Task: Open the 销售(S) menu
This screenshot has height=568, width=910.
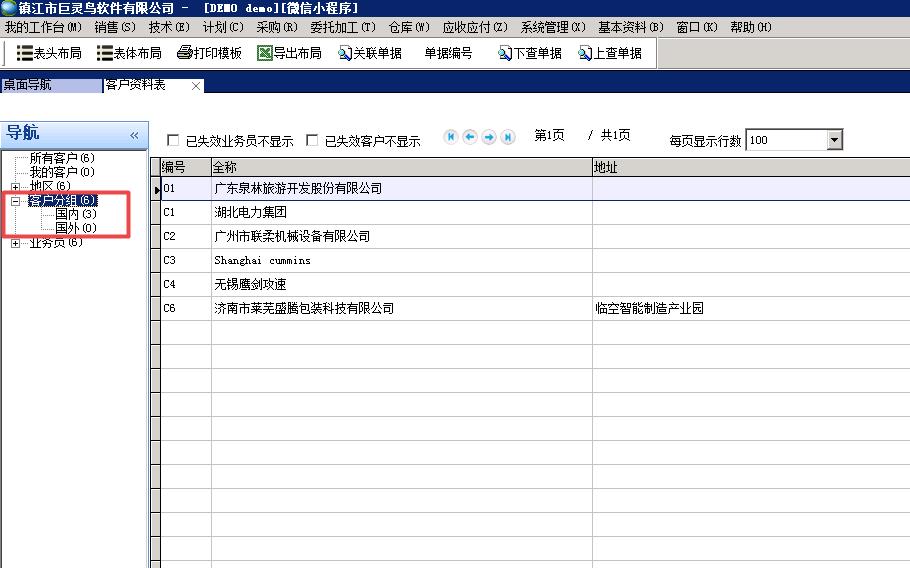Action: pyautogui.click(x=114, y=27)
